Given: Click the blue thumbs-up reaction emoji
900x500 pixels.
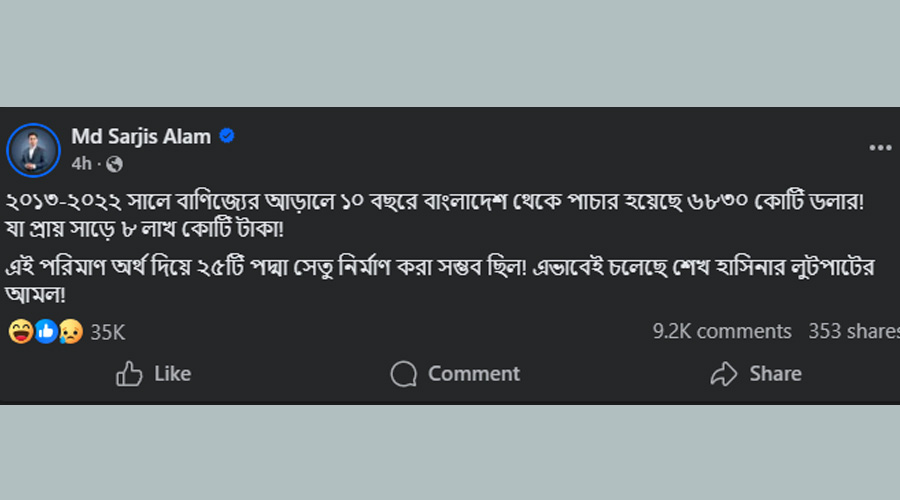Looking at the screenshot, I should [x=46, y=332].
